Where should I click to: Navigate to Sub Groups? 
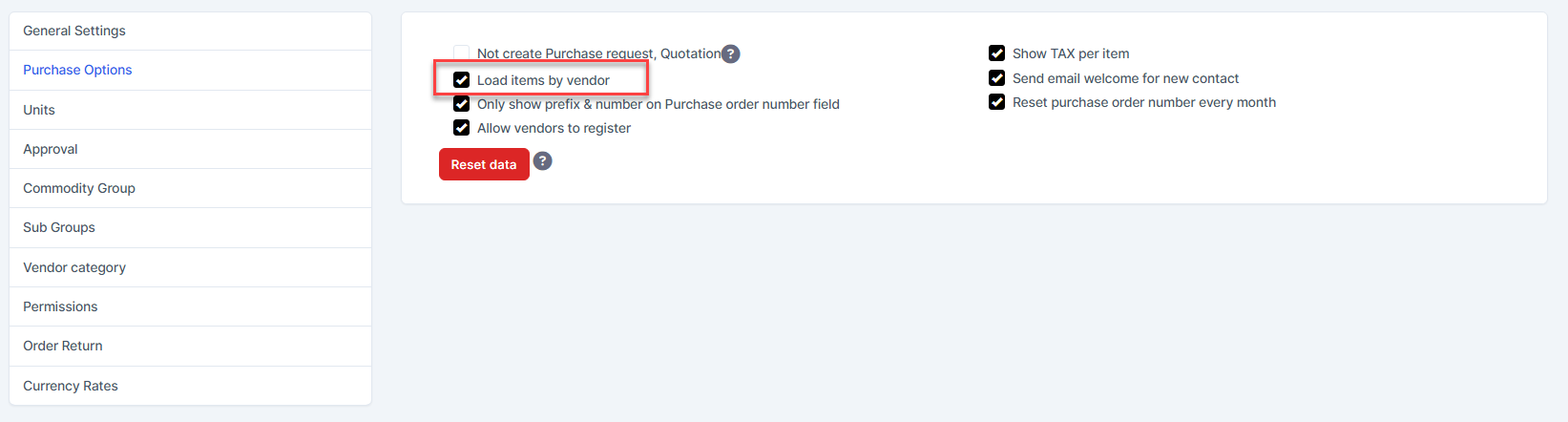click(x=59, y=227)
